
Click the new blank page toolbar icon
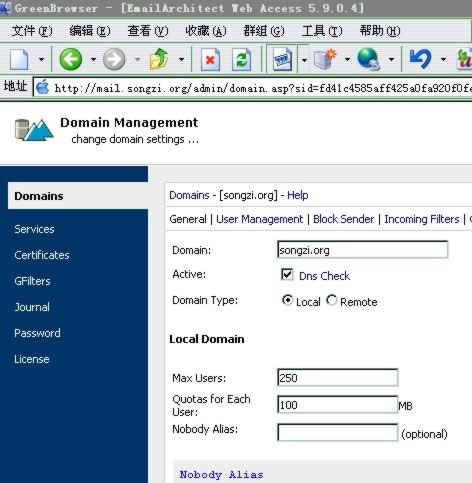[19, 59]
